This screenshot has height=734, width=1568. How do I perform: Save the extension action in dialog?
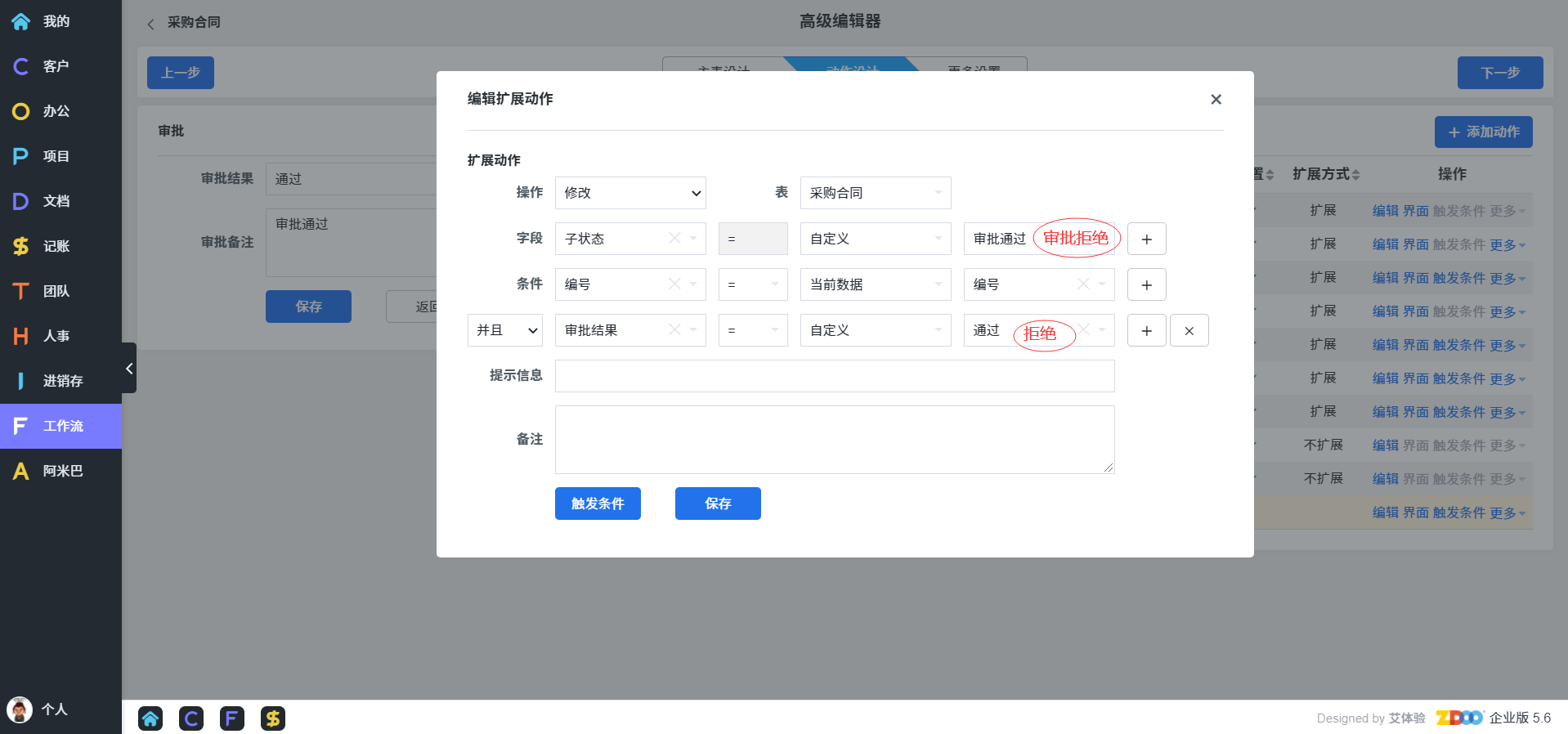[718, 504]
